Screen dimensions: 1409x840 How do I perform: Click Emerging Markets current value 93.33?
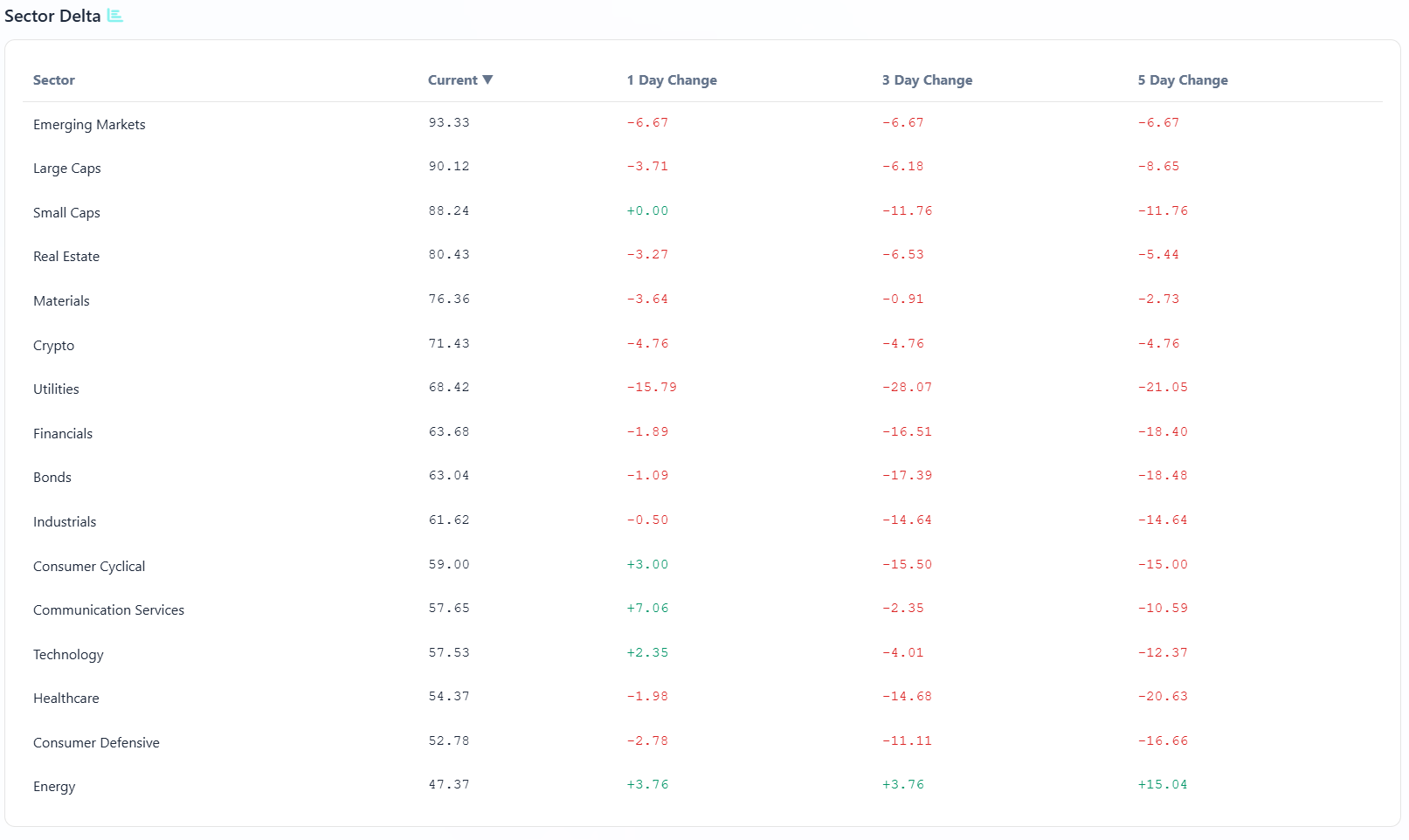pyautogui.click(x=449, y=122)
